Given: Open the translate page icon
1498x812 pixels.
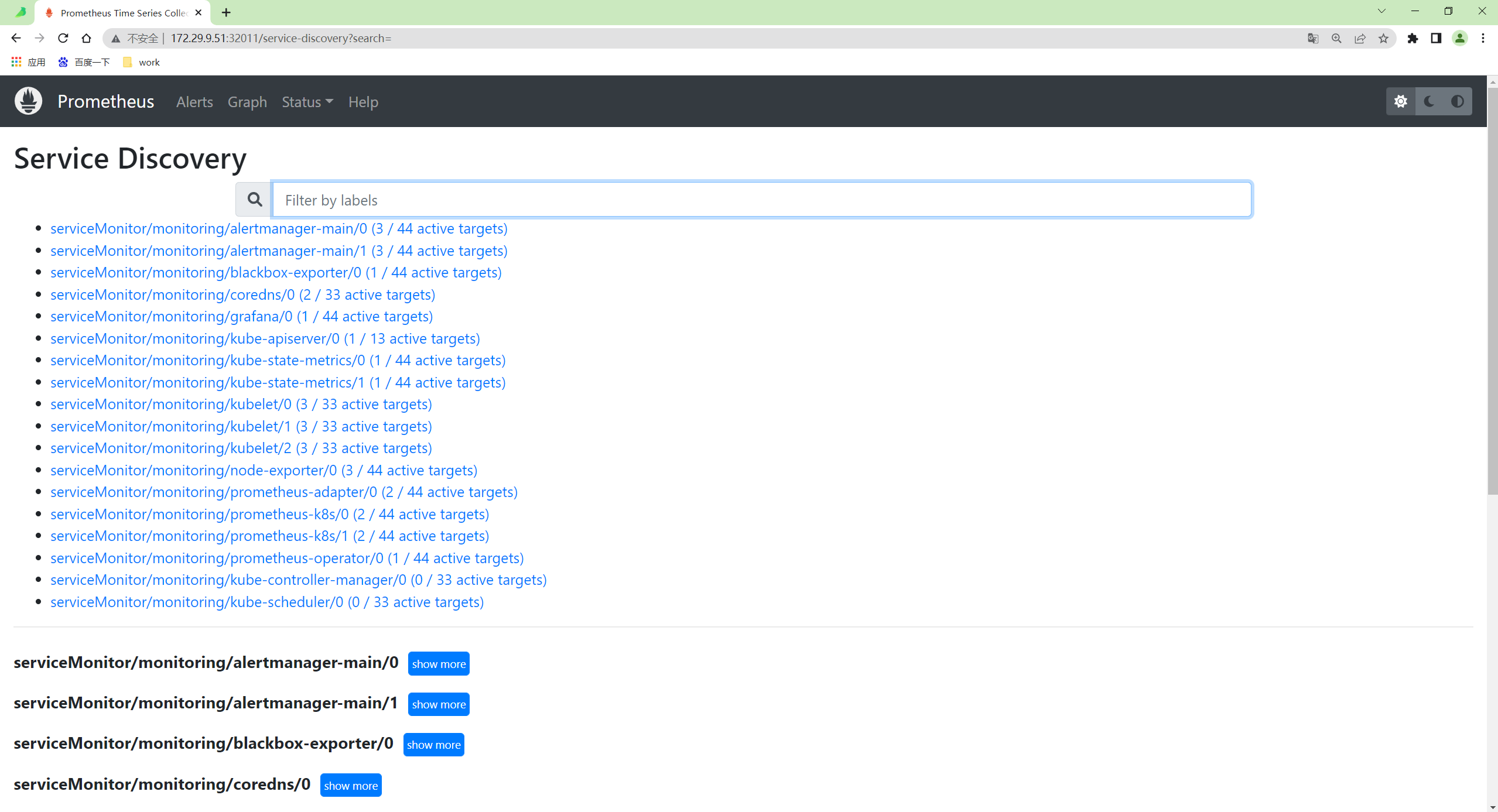Looking at the screenshot, I should point(1313,39).
